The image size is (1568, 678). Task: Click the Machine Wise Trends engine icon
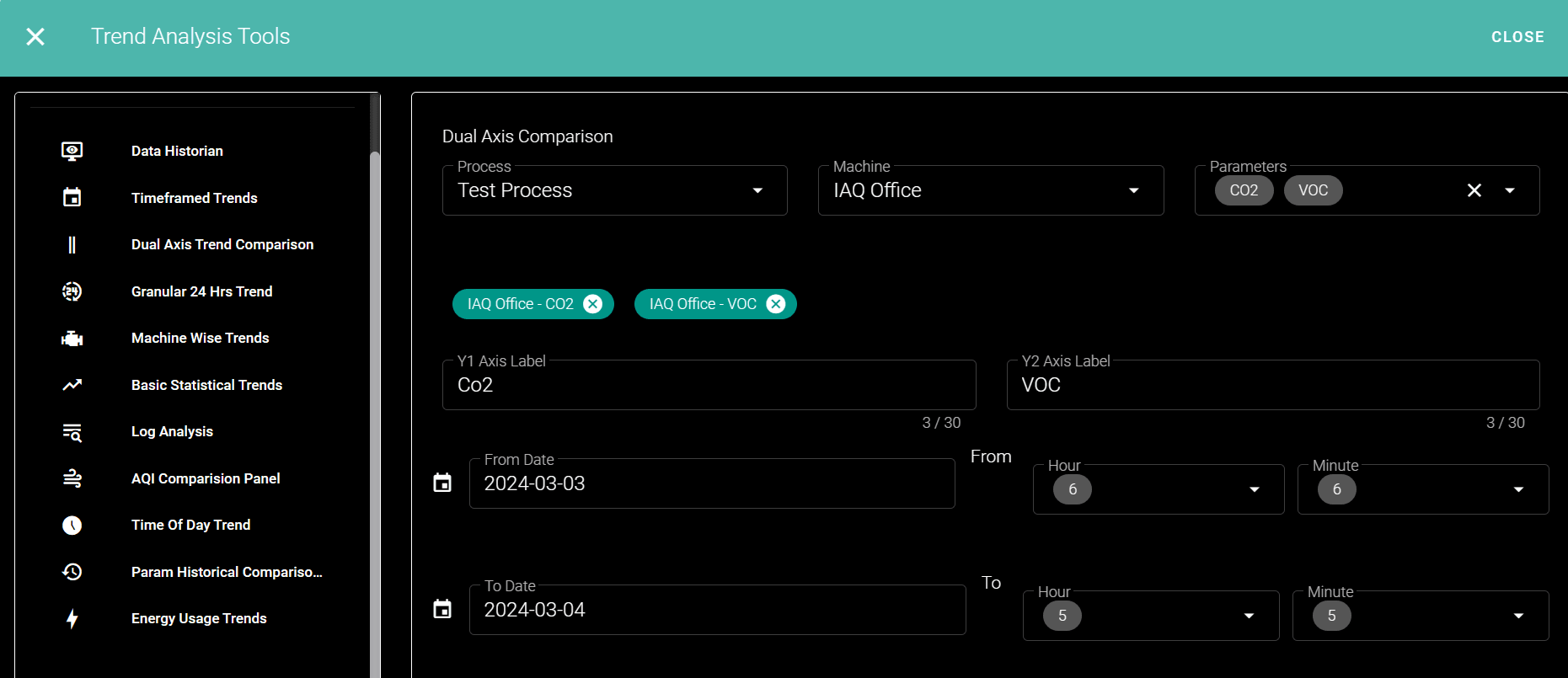click(x=72, y=339)
